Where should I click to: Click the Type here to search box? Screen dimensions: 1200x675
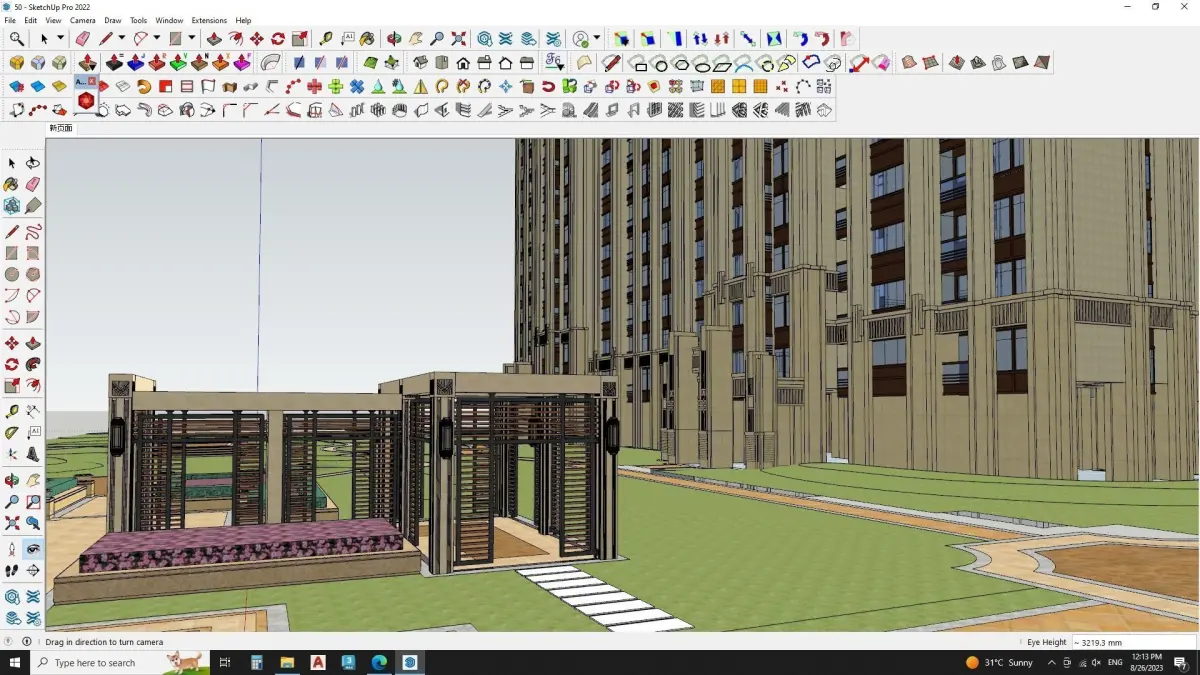click(x=121, y=662)
